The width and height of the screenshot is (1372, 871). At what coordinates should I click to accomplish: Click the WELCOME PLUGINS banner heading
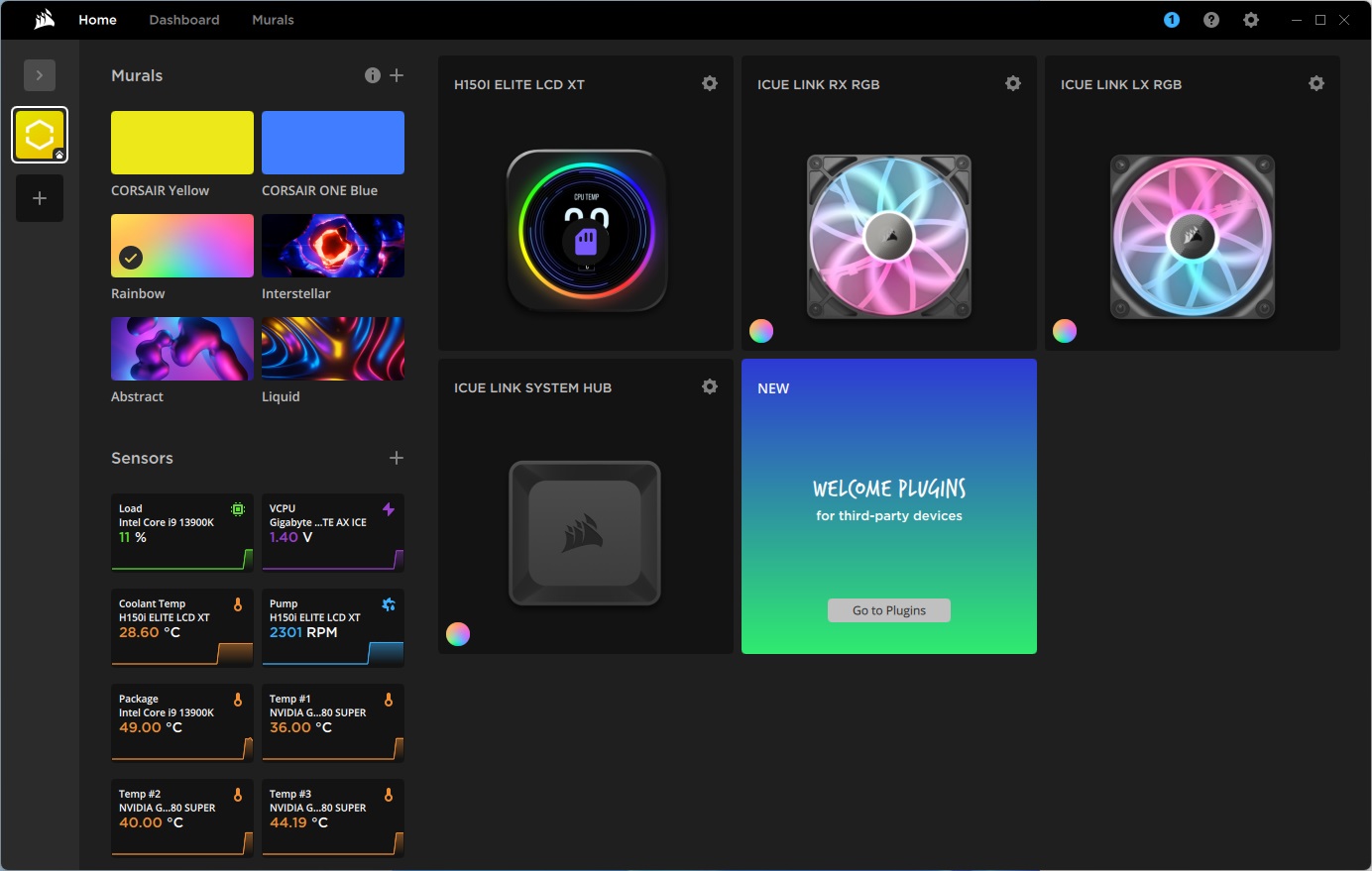(889, 489)
